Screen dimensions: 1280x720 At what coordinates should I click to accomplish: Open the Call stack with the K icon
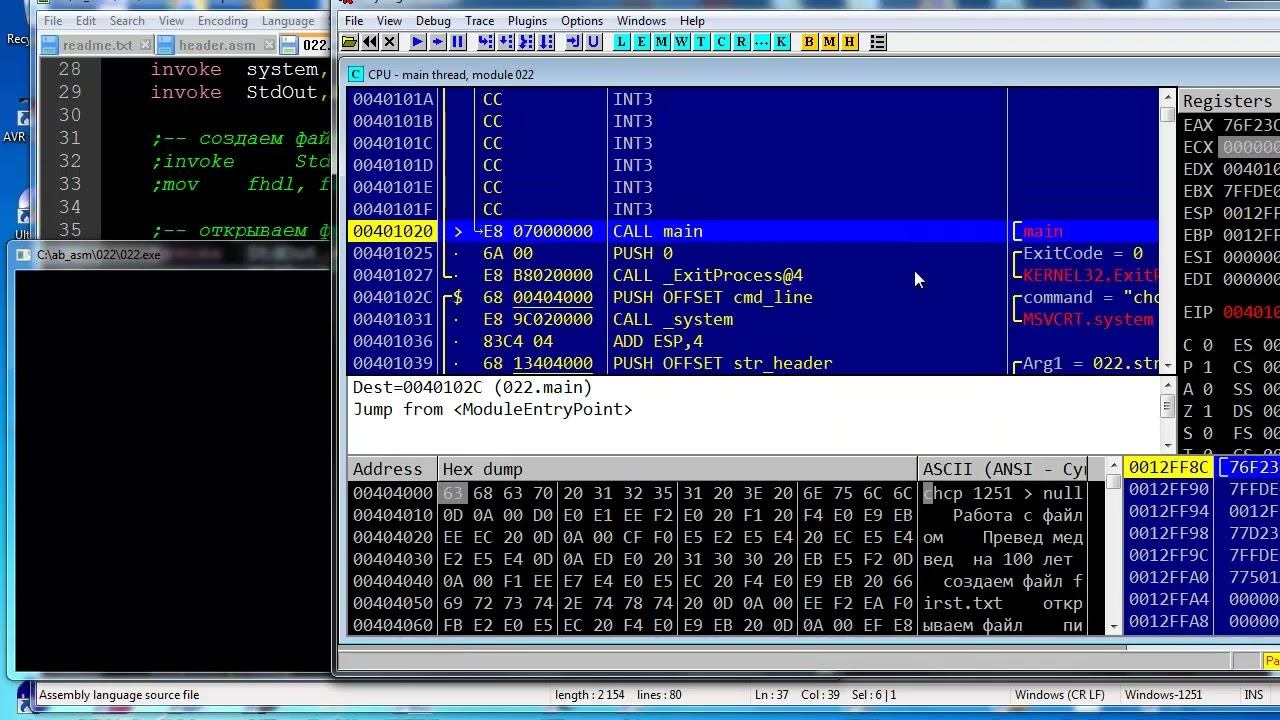781,42
